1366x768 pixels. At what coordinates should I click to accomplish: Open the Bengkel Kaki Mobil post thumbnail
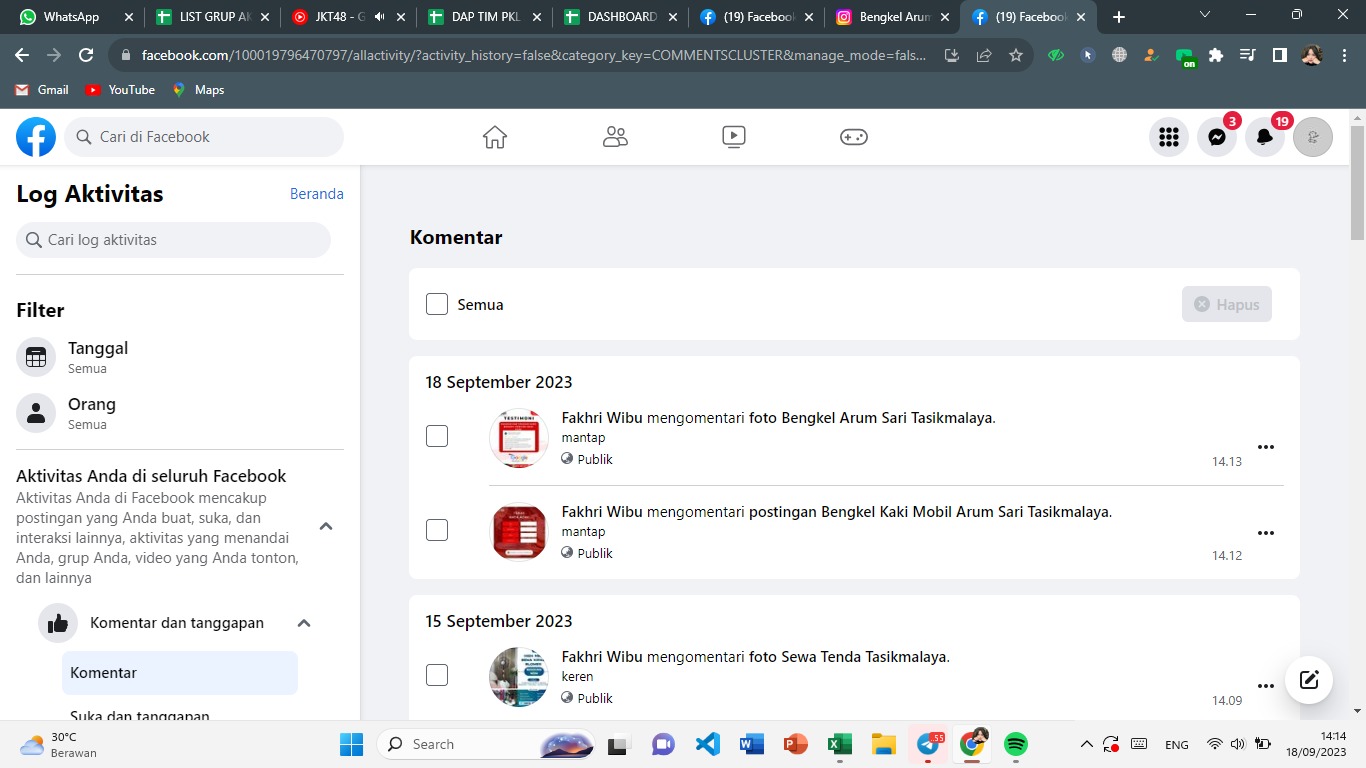tap(519, 532)
